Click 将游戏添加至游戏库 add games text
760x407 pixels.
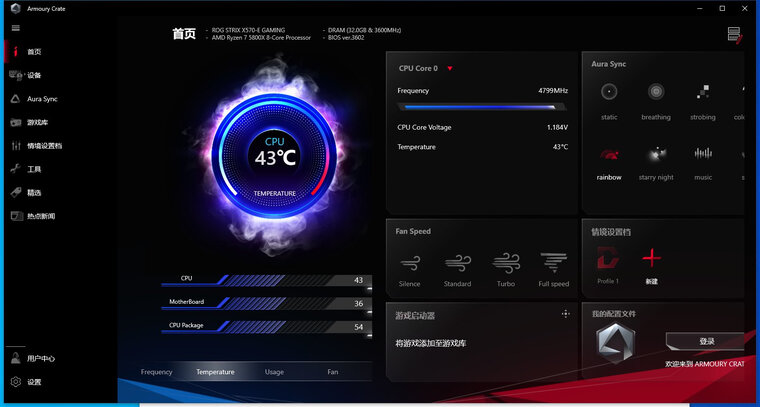tap(431, 344)
